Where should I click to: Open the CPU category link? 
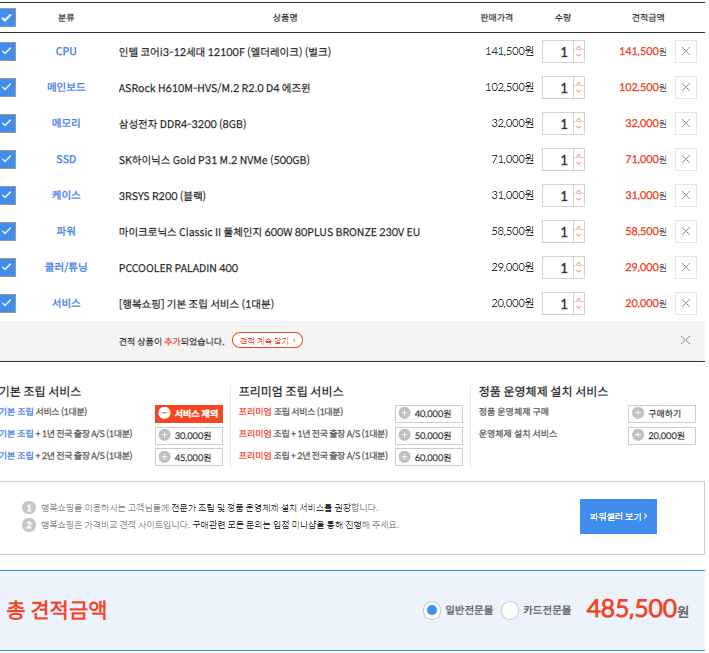[66, 52]
